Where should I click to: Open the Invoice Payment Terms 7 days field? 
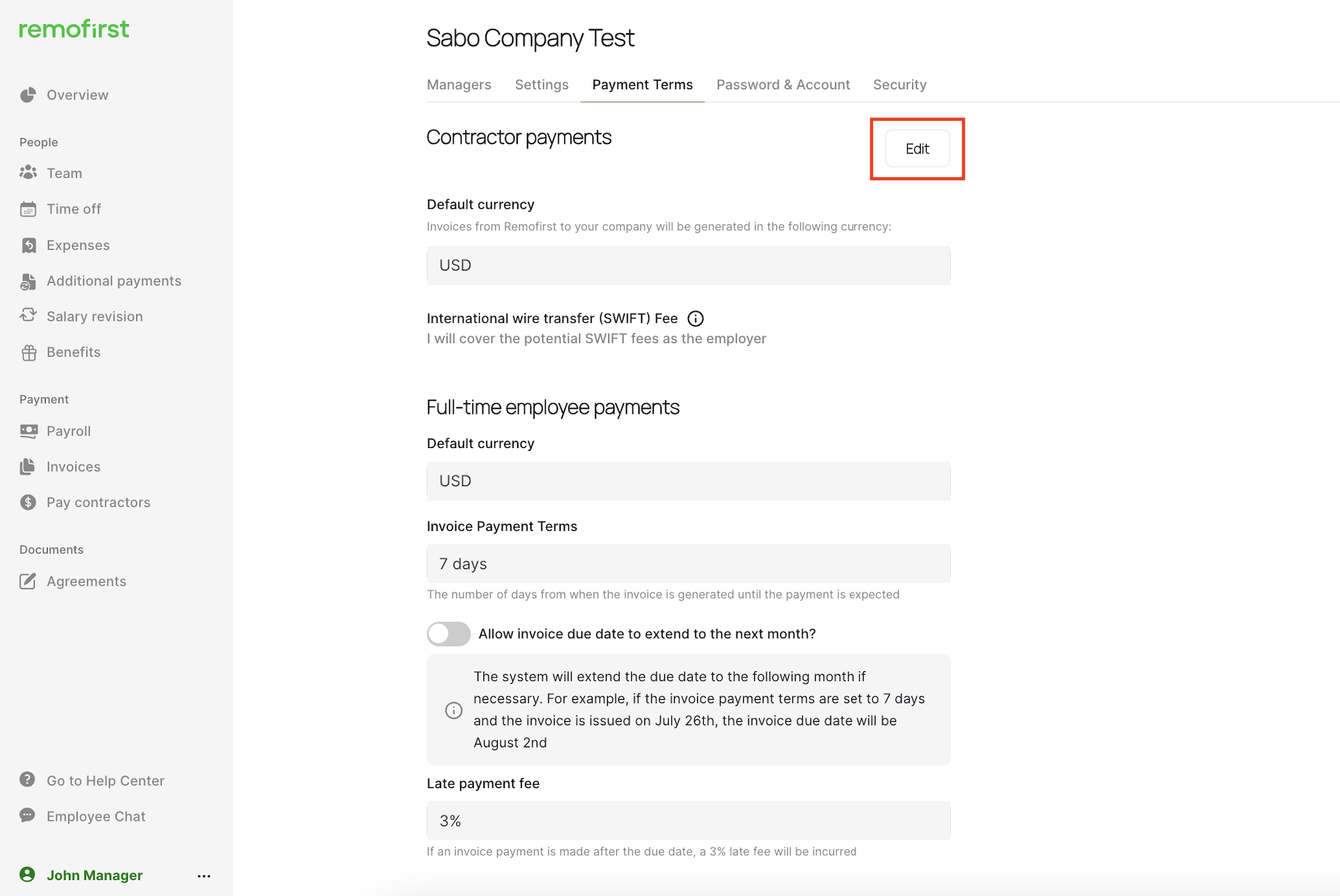click(x=689, y=564)
